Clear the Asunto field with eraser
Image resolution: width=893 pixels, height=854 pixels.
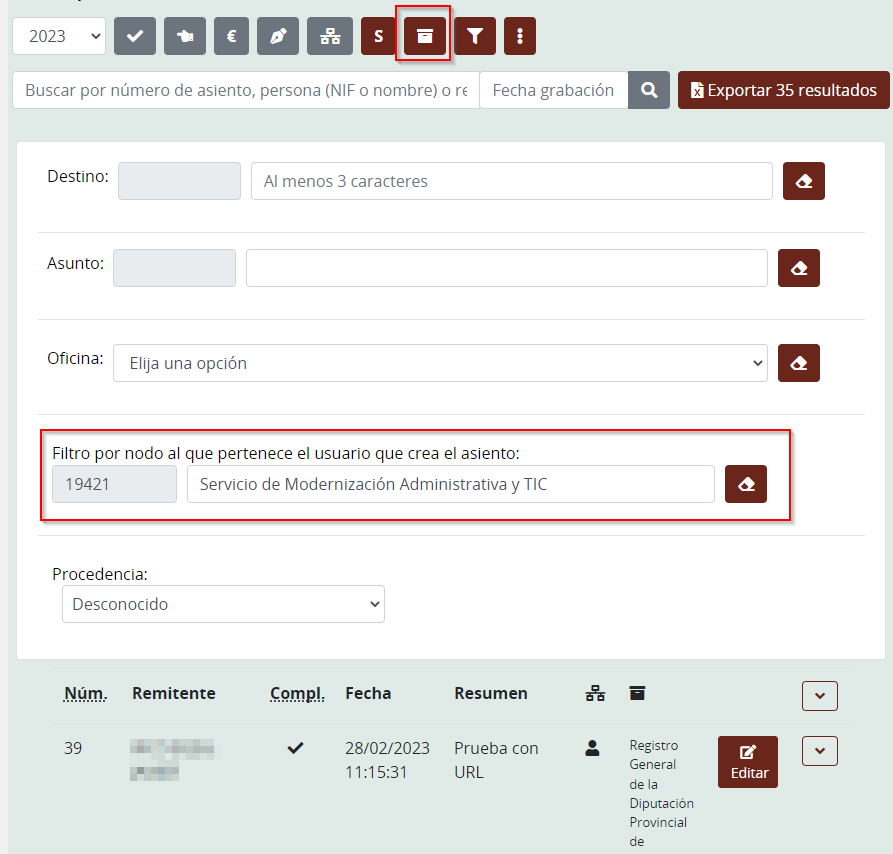[798, 268]
